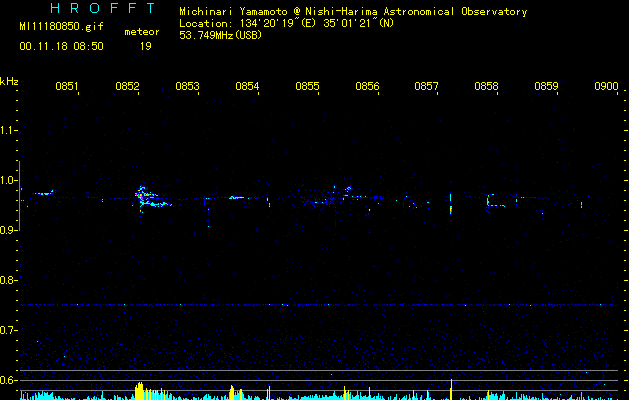Click the 0851 time marker
This screenshot has width=629, height=400.
pyautogui.click(x=67, y=86)
